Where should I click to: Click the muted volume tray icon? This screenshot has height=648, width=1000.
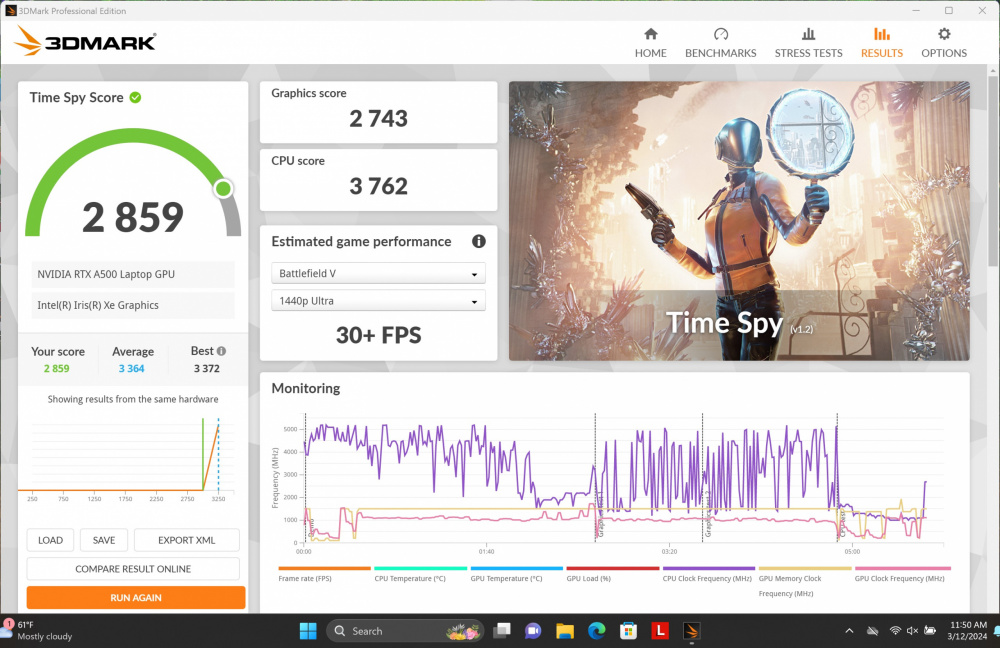(x=913, y=631)
